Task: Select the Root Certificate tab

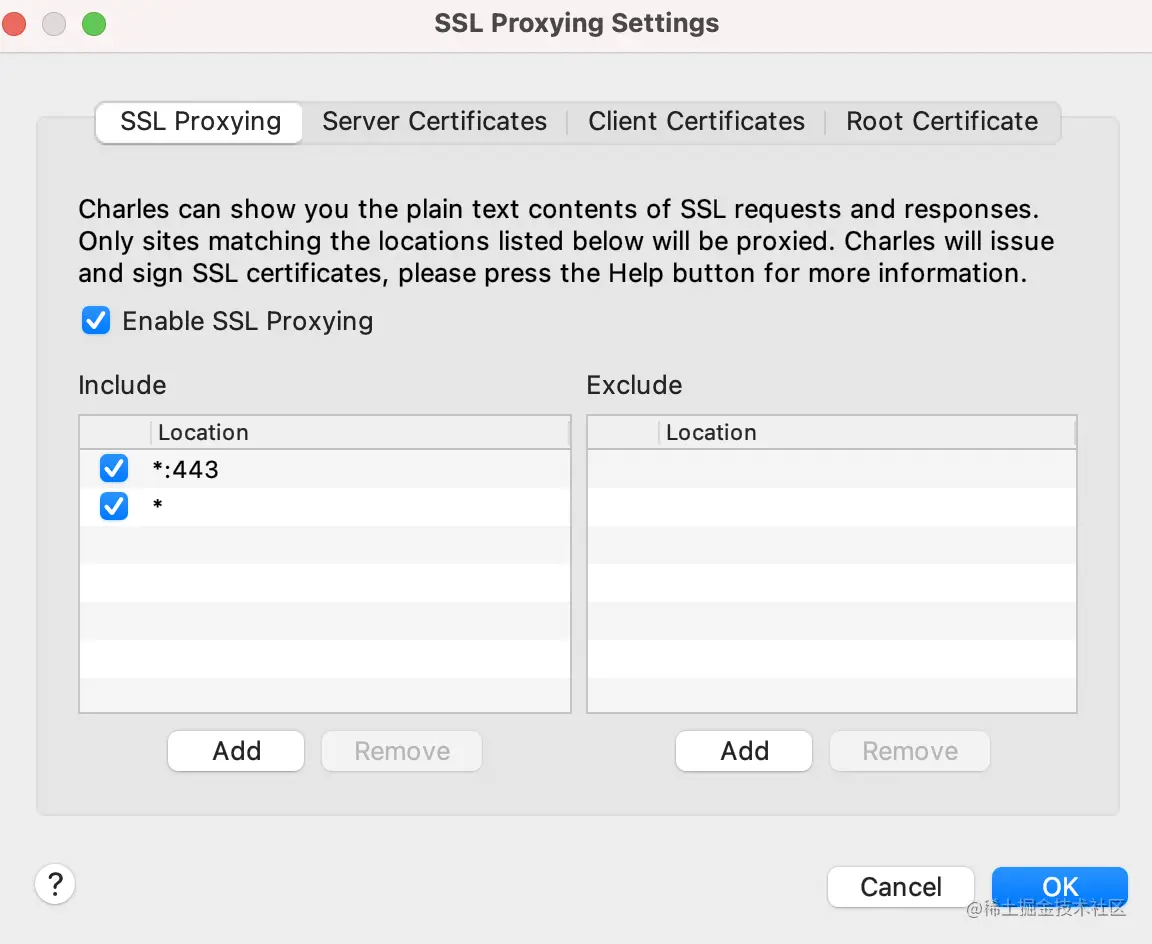Action: [942, 122]
